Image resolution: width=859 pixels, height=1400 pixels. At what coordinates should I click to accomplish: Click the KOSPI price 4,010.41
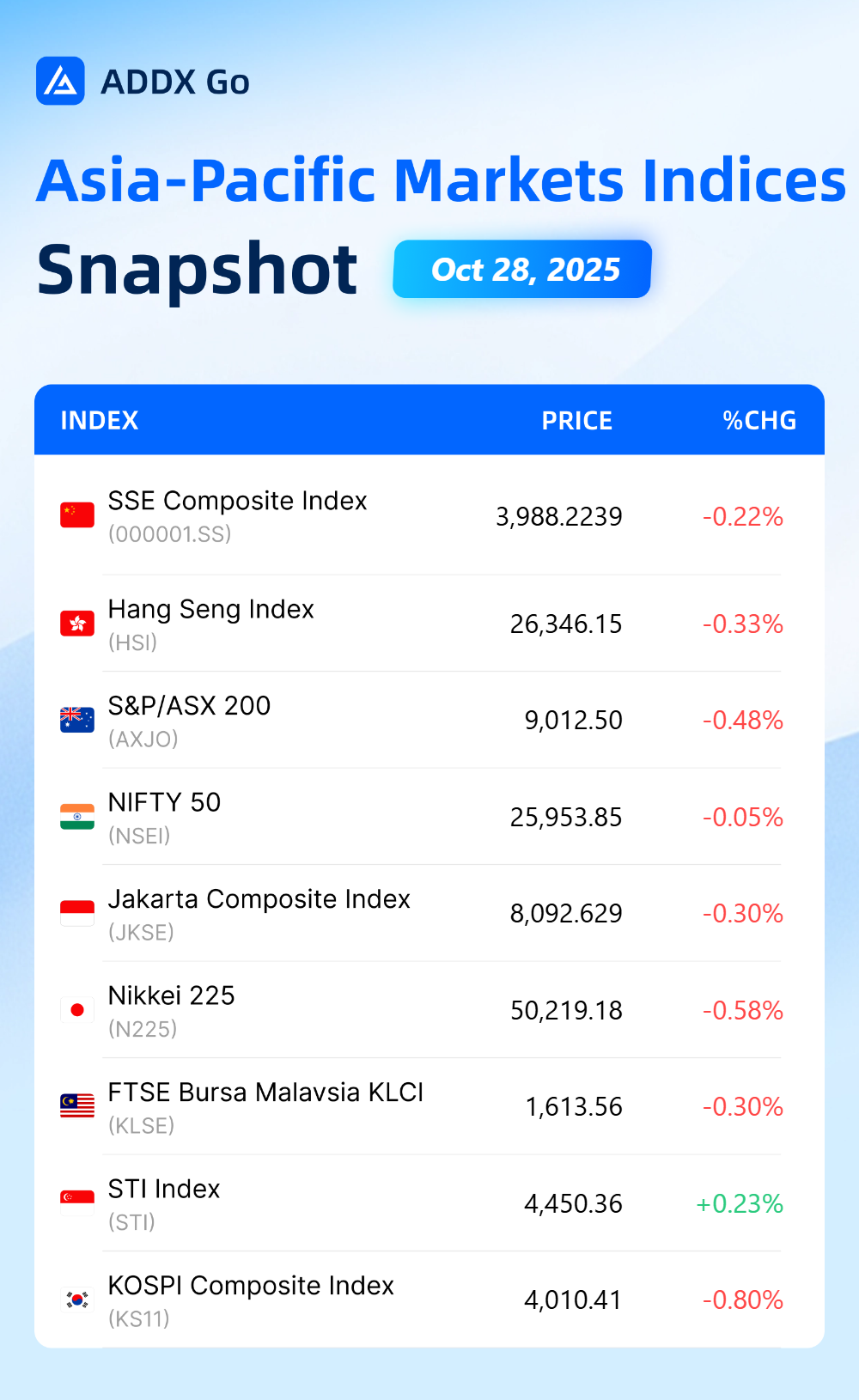click(573, 1300)
